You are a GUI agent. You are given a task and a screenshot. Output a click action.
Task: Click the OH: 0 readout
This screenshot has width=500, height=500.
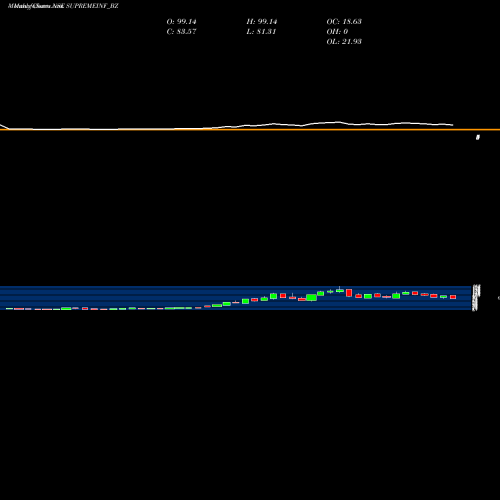(337, 32)
